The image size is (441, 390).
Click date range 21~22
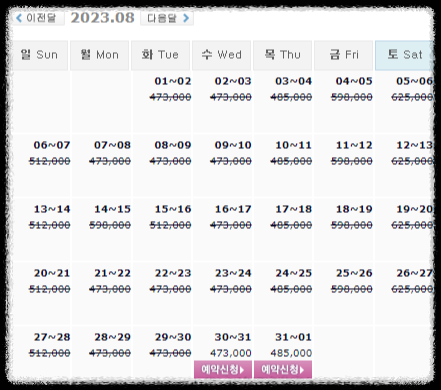coord(112,273)
